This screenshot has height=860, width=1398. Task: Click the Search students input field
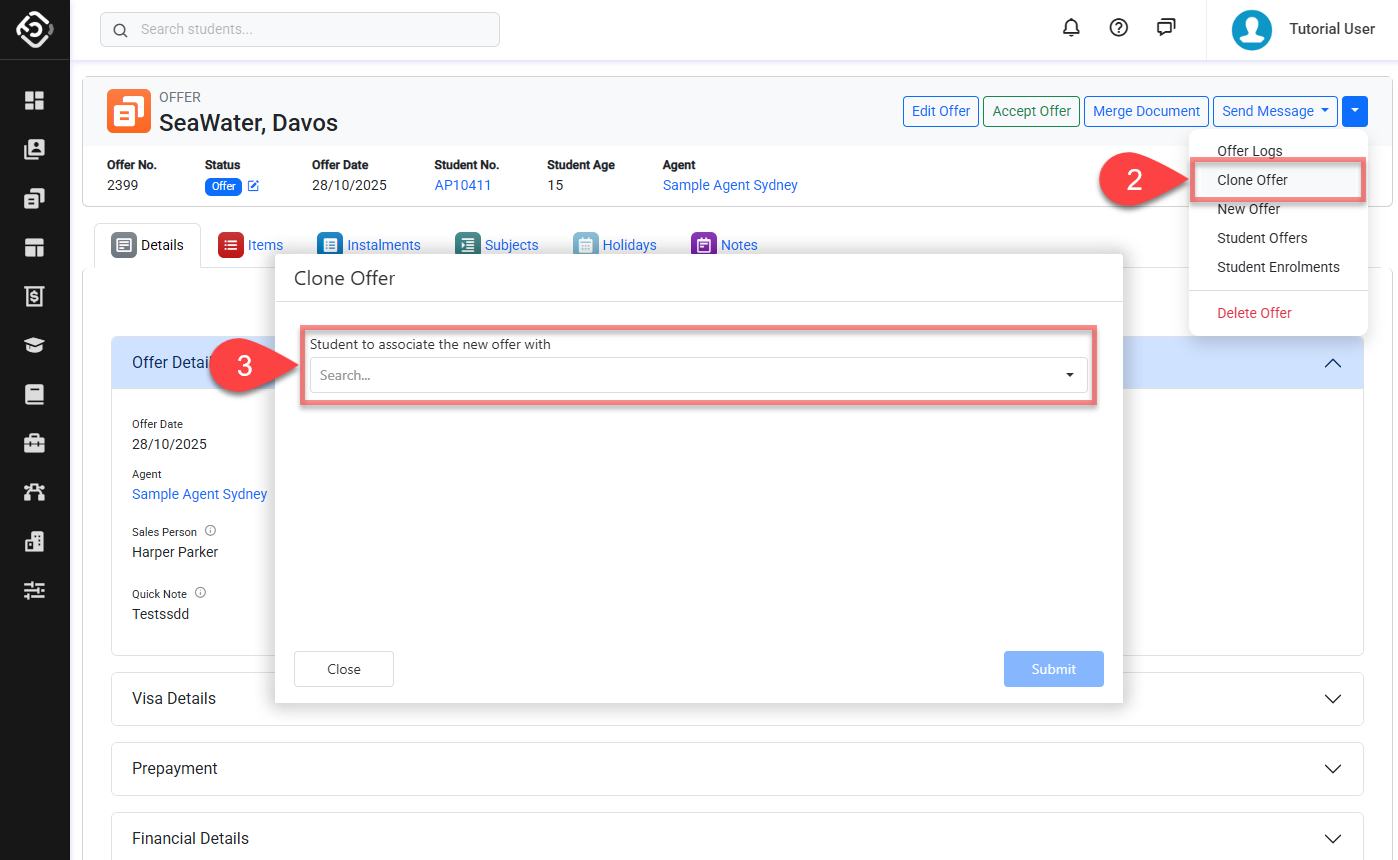click(300, 30)
